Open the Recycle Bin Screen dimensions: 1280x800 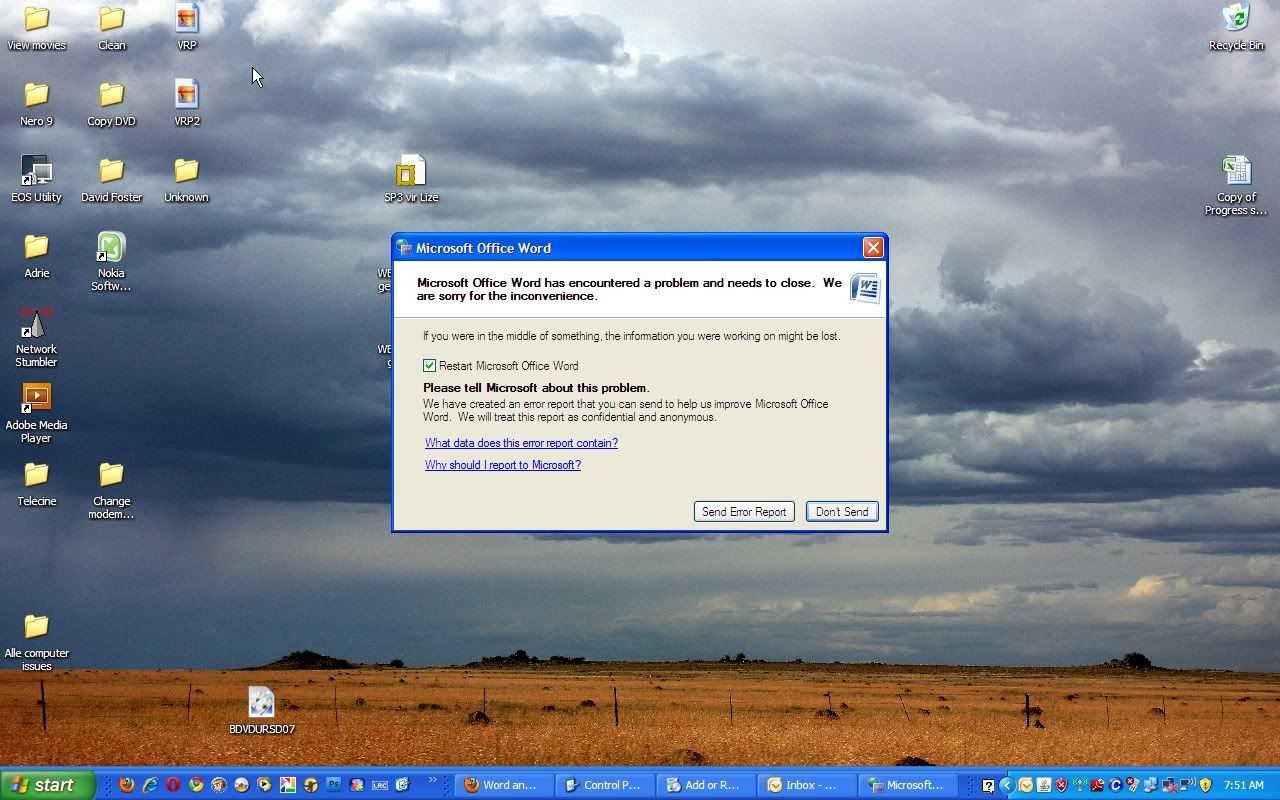click(x=1236, y=27)
